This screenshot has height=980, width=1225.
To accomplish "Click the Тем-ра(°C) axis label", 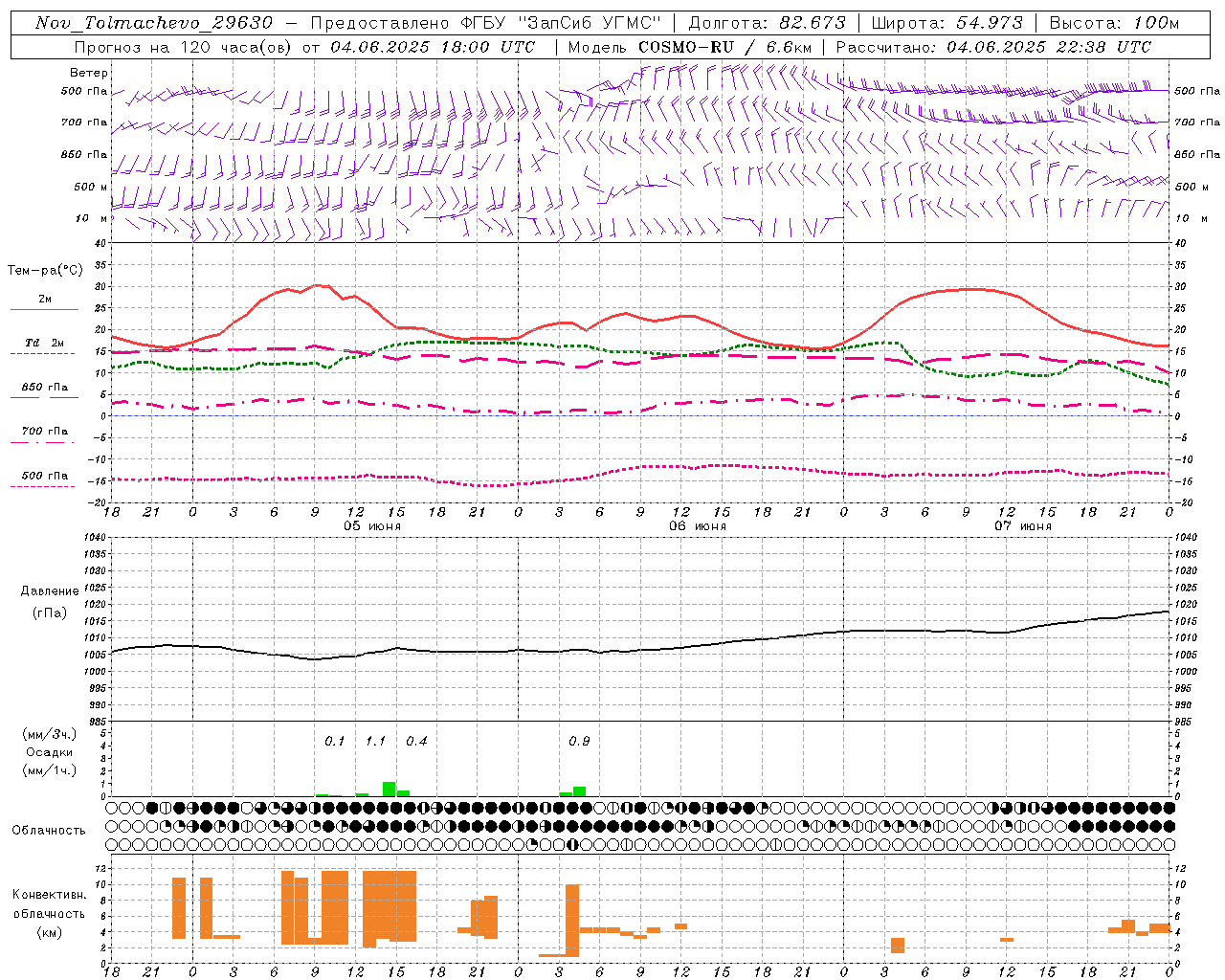I will (45, 271).
